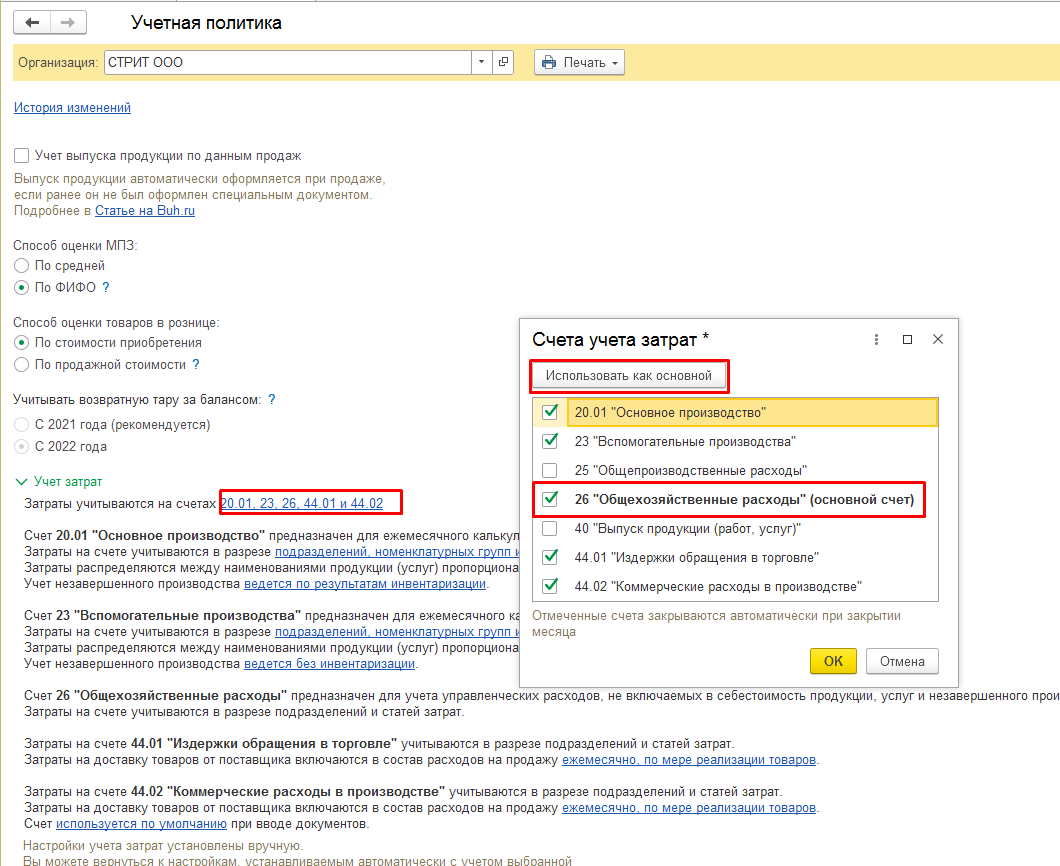Expand the Организация dropdown list
1060x866 pixels.
[481, 62]
